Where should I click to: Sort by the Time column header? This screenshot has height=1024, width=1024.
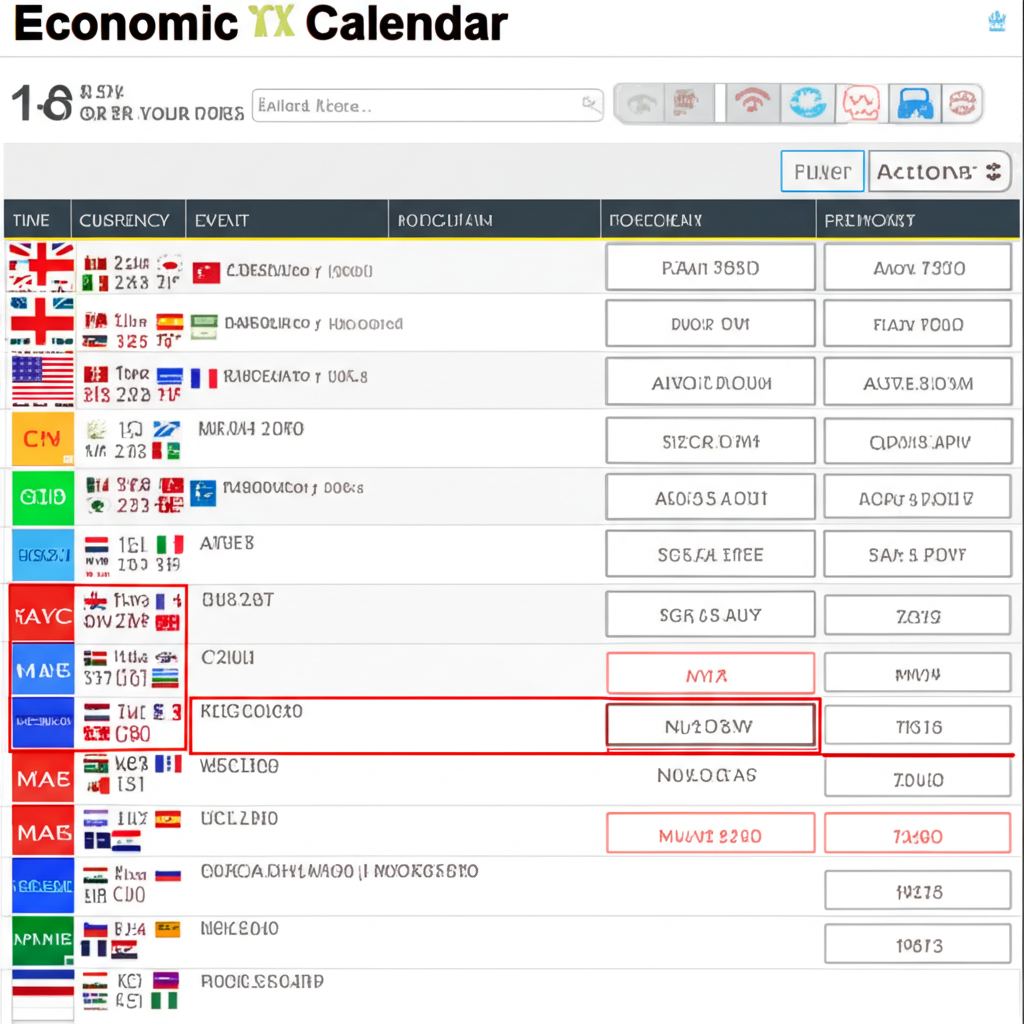[32, 220]
